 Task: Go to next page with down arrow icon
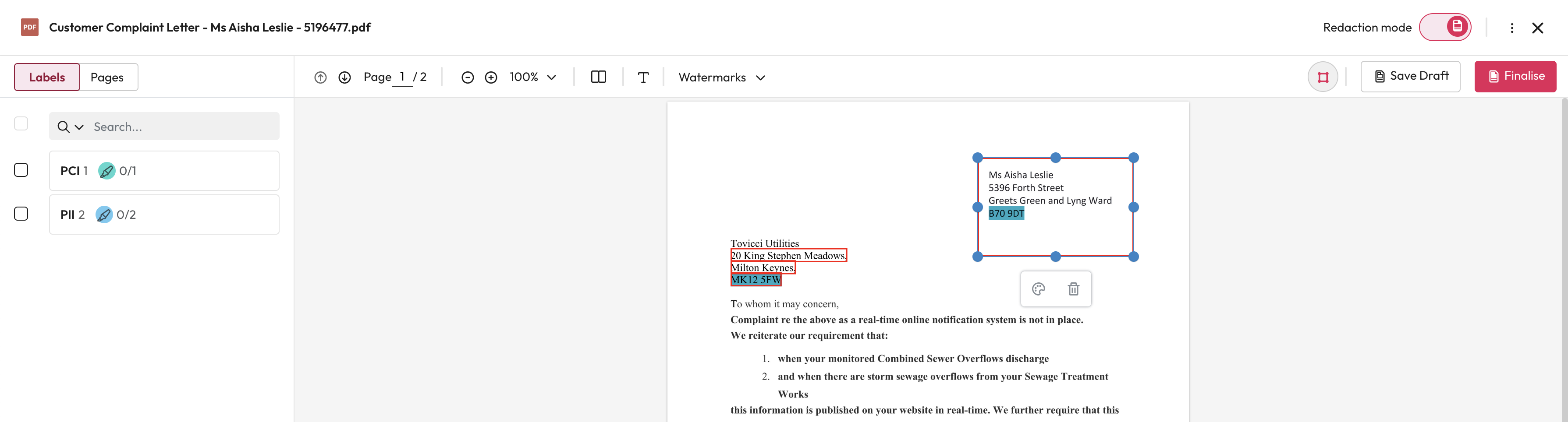click(344, 77)
